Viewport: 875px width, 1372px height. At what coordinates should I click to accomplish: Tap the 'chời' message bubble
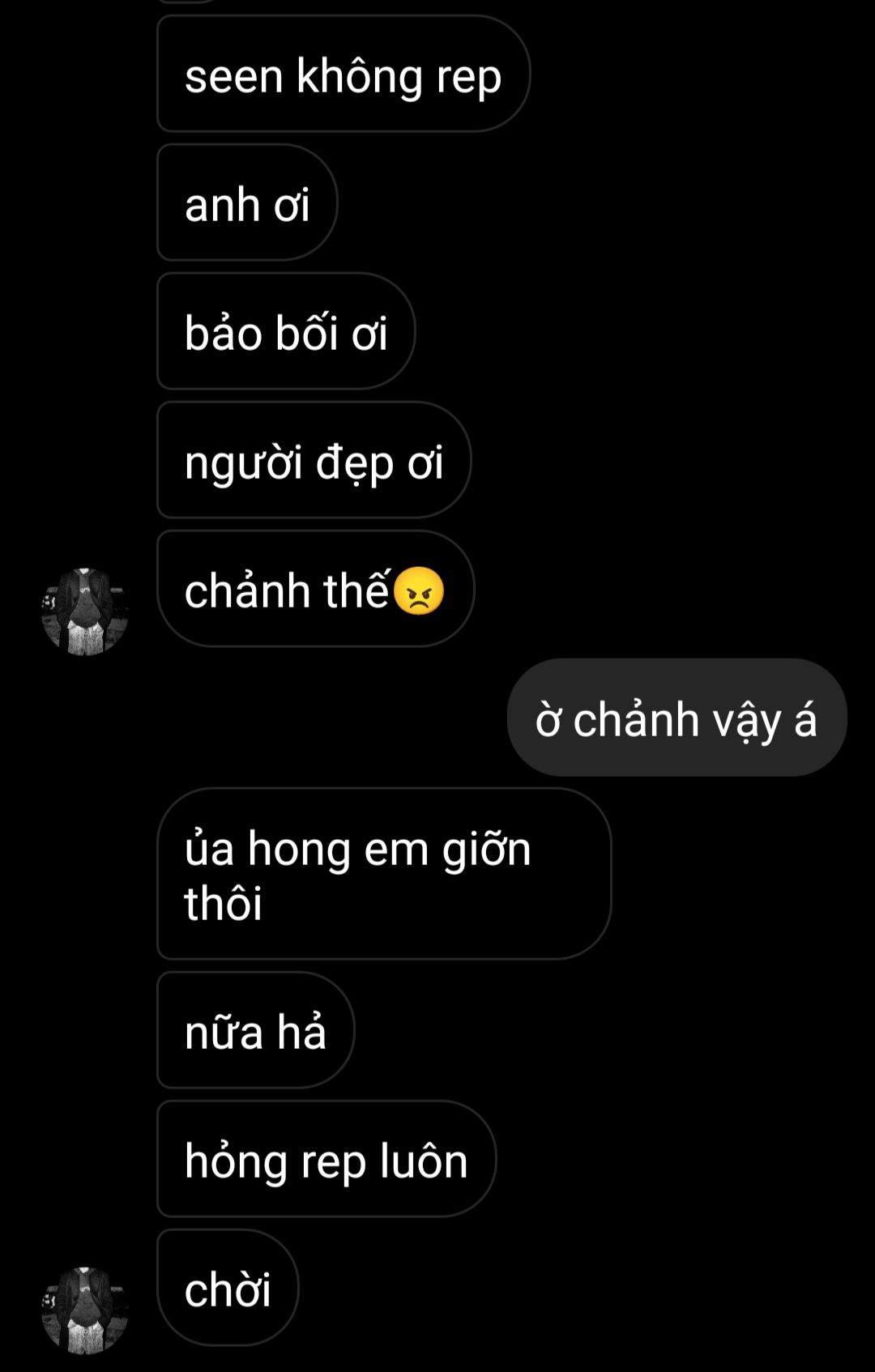pyautogui.click(x=228, y=1288)
